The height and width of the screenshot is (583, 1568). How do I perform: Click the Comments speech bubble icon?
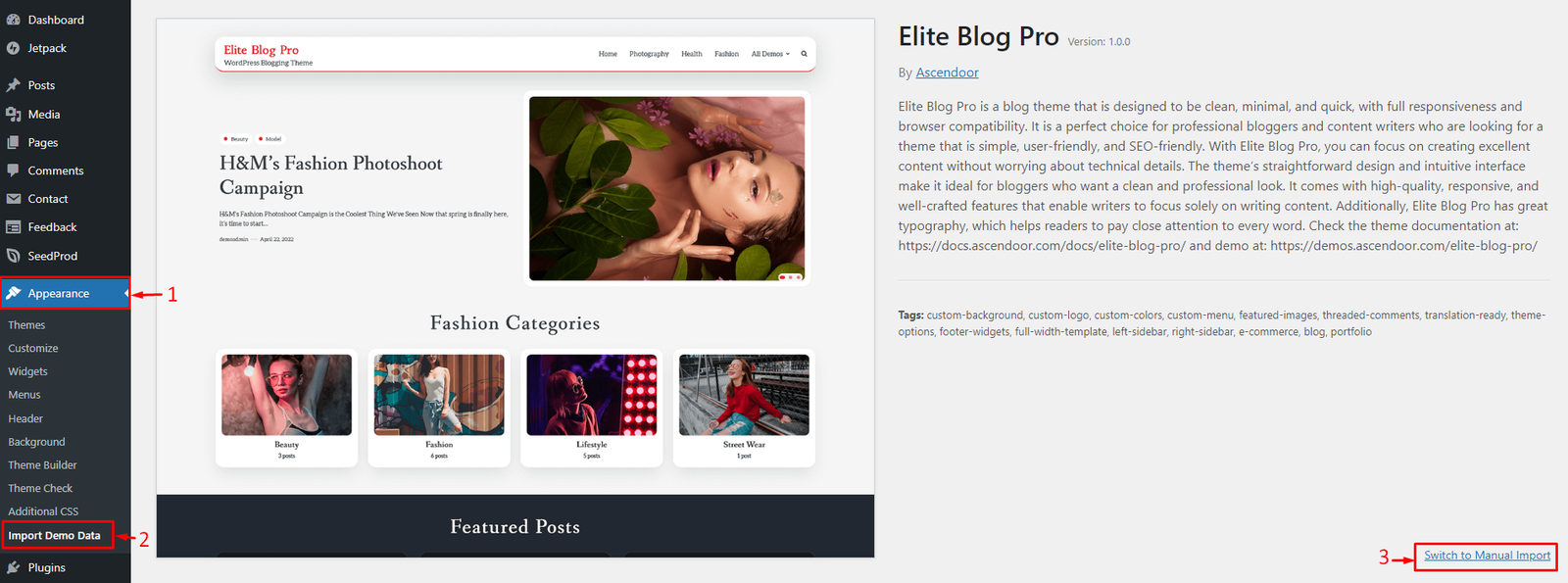tap(13, 170)
